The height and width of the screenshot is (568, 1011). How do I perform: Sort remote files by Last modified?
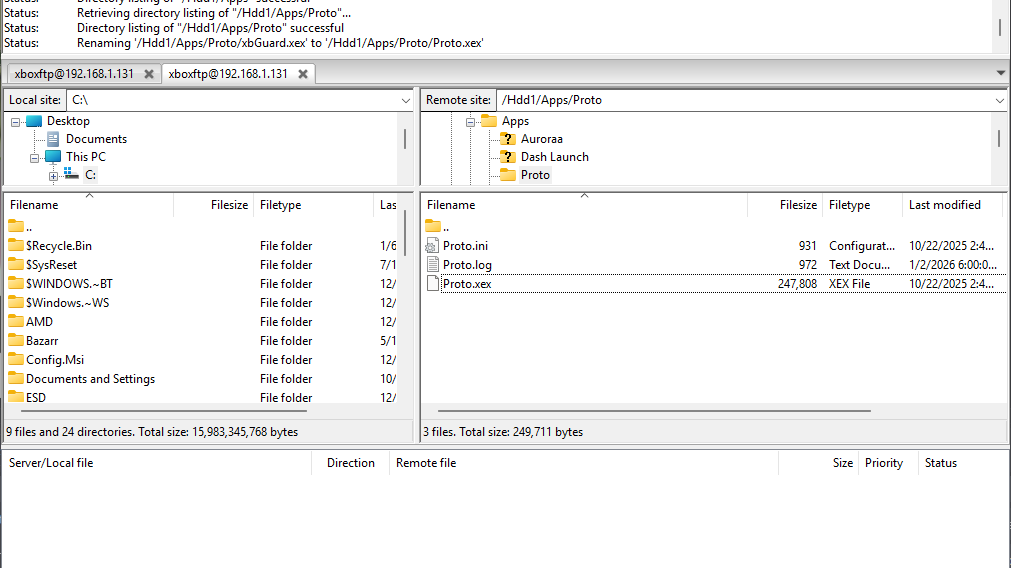coord(952,205)
